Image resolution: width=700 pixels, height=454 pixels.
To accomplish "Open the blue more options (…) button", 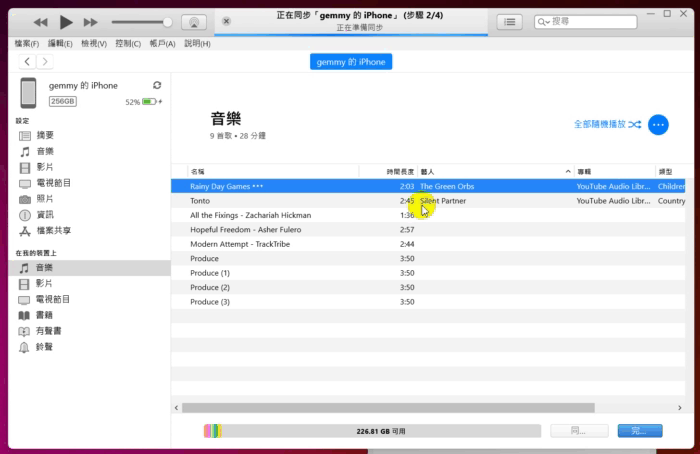I will [658, 124].
